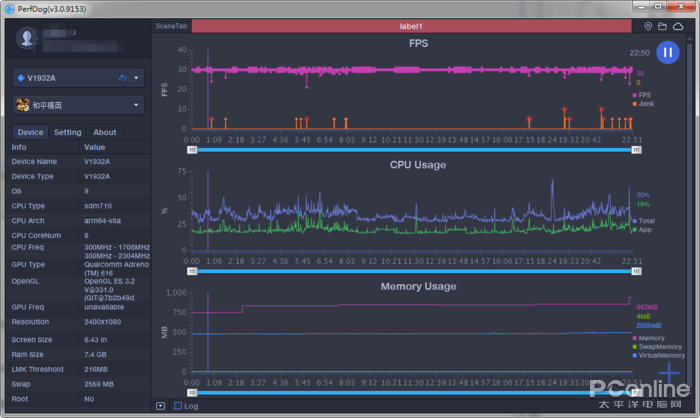Select the CPU CoreNum row label
The image size is (700, 418).
pyautogui.click(x=36, y=235)
